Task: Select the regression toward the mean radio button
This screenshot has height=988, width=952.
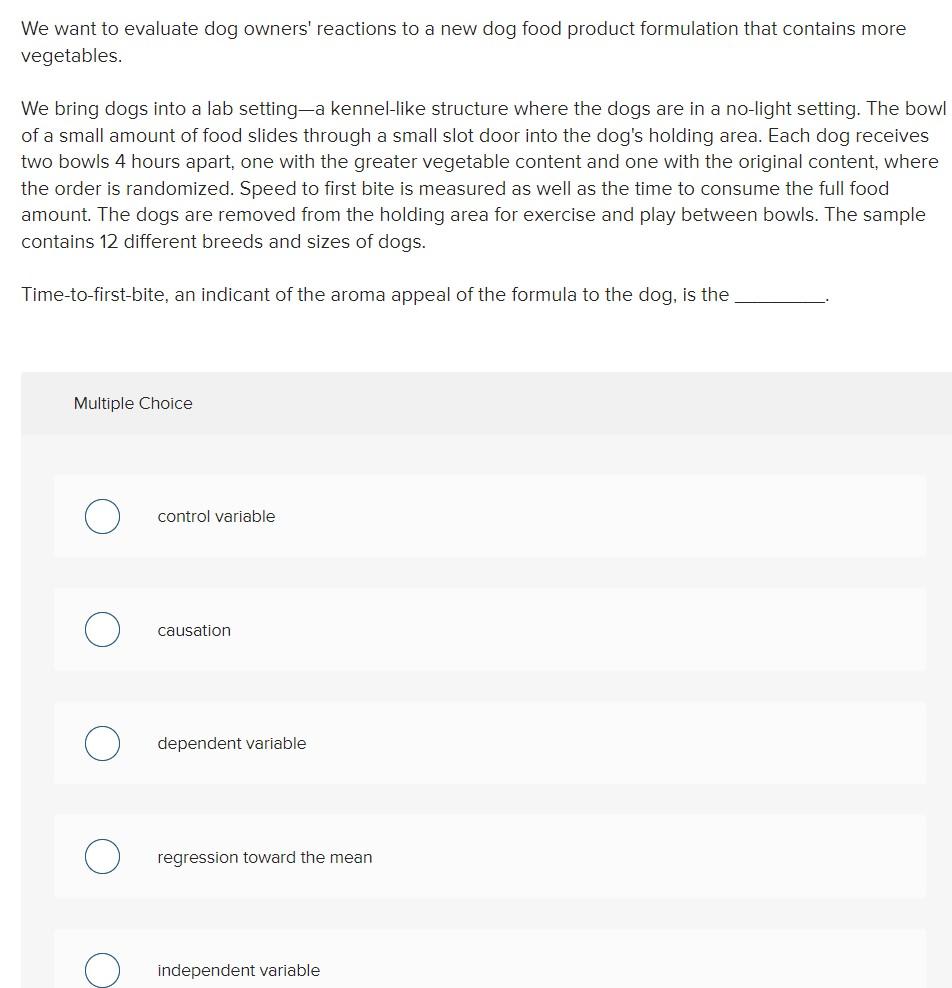Action: coord(102,856)
